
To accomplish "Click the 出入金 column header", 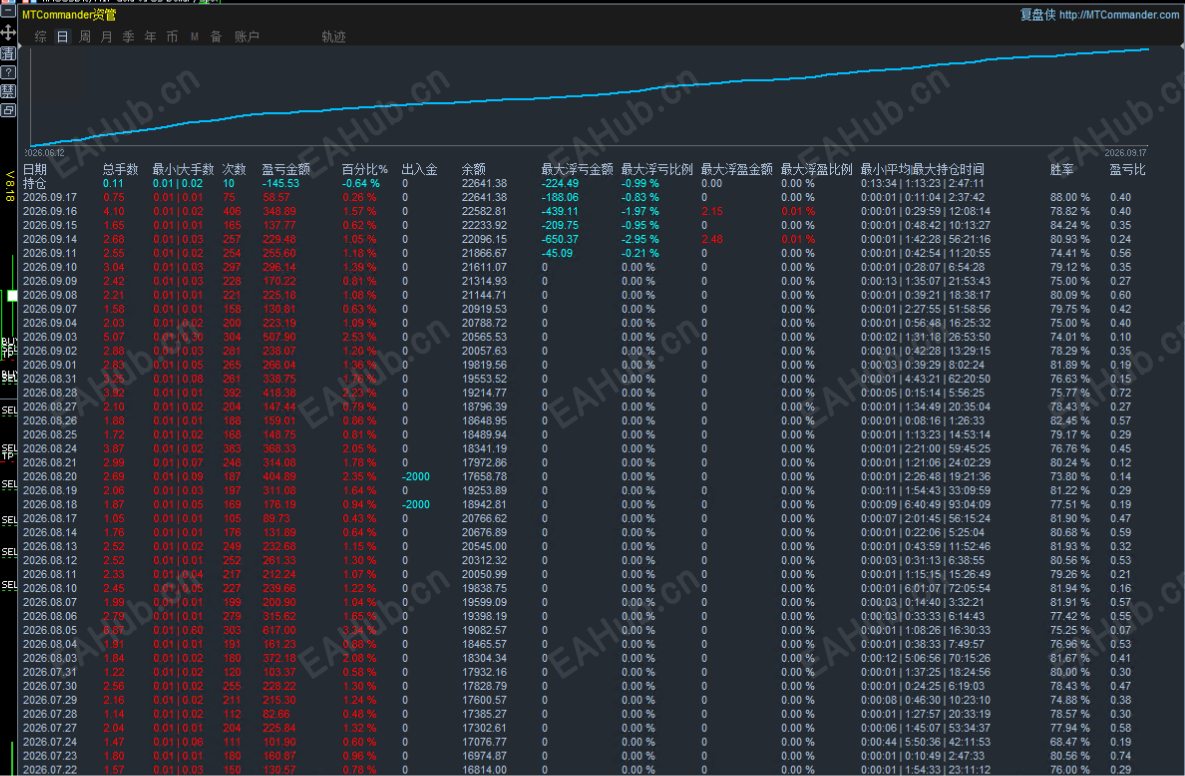I will pyautogui.click(x=419, y=169).
